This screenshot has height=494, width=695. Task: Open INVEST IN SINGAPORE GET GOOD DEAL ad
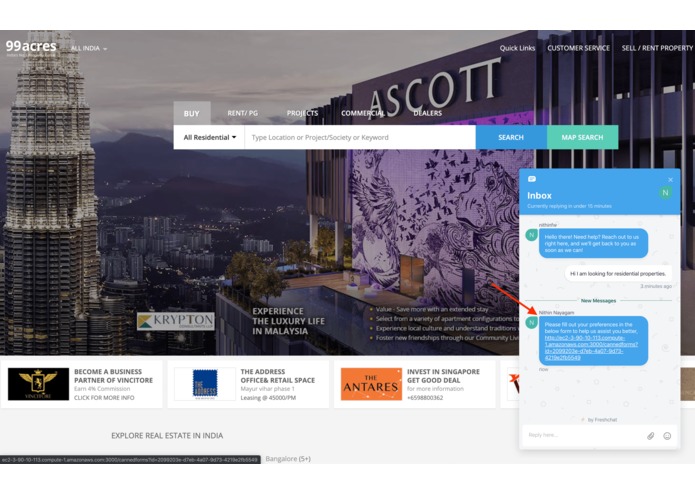[443, 376]
